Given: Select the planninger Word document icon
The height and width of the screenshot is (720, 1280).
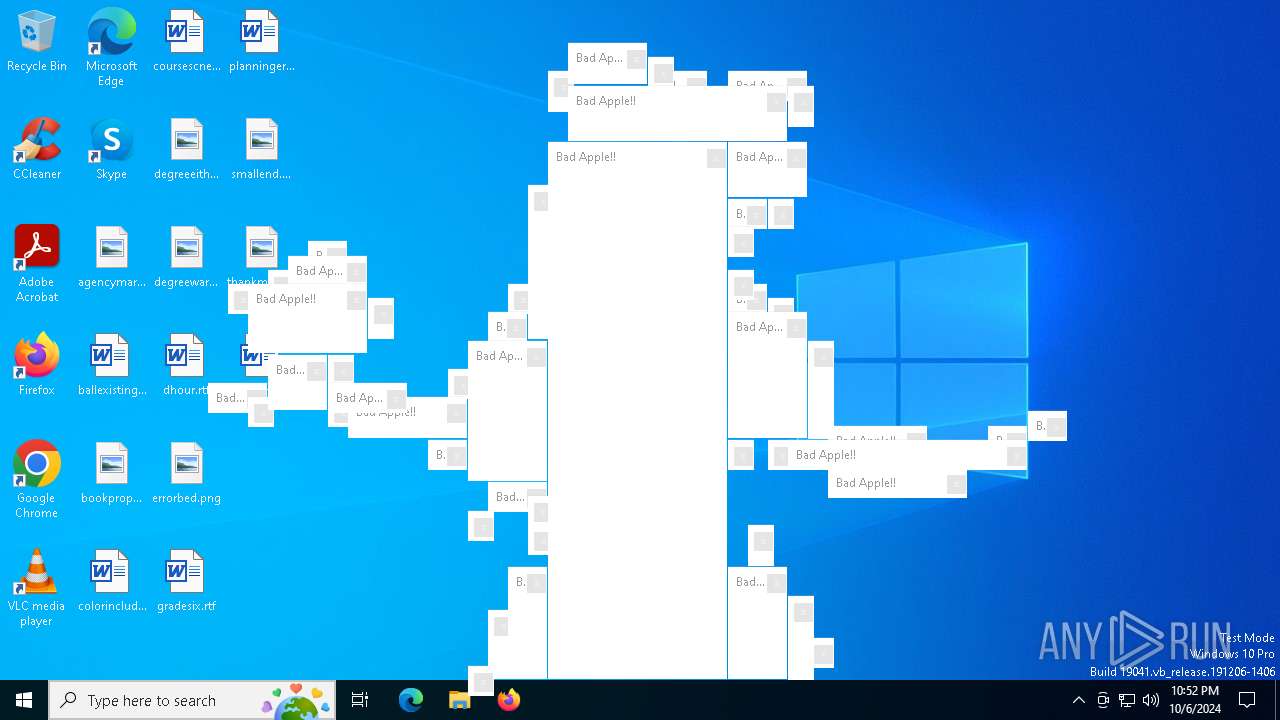Looking at the screenshot, I should click(x=261, y=42).
